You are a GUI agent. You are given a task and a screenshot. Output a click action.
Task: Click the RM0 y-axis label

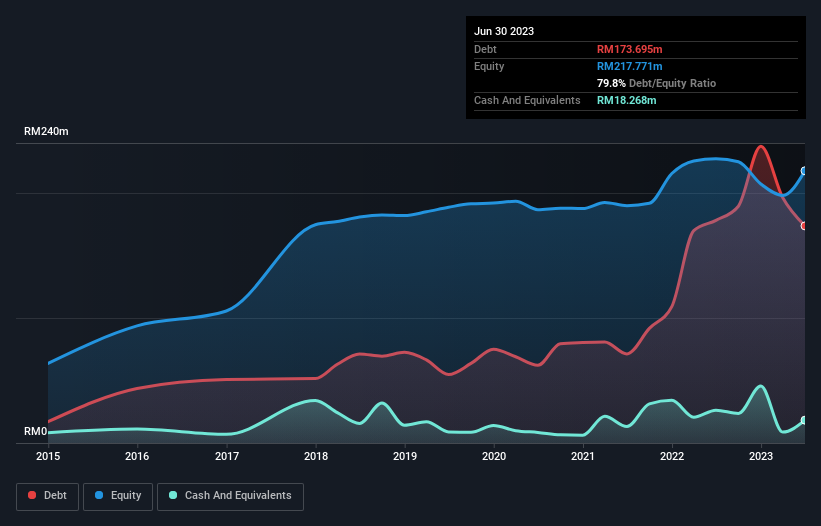click(36, 432)
